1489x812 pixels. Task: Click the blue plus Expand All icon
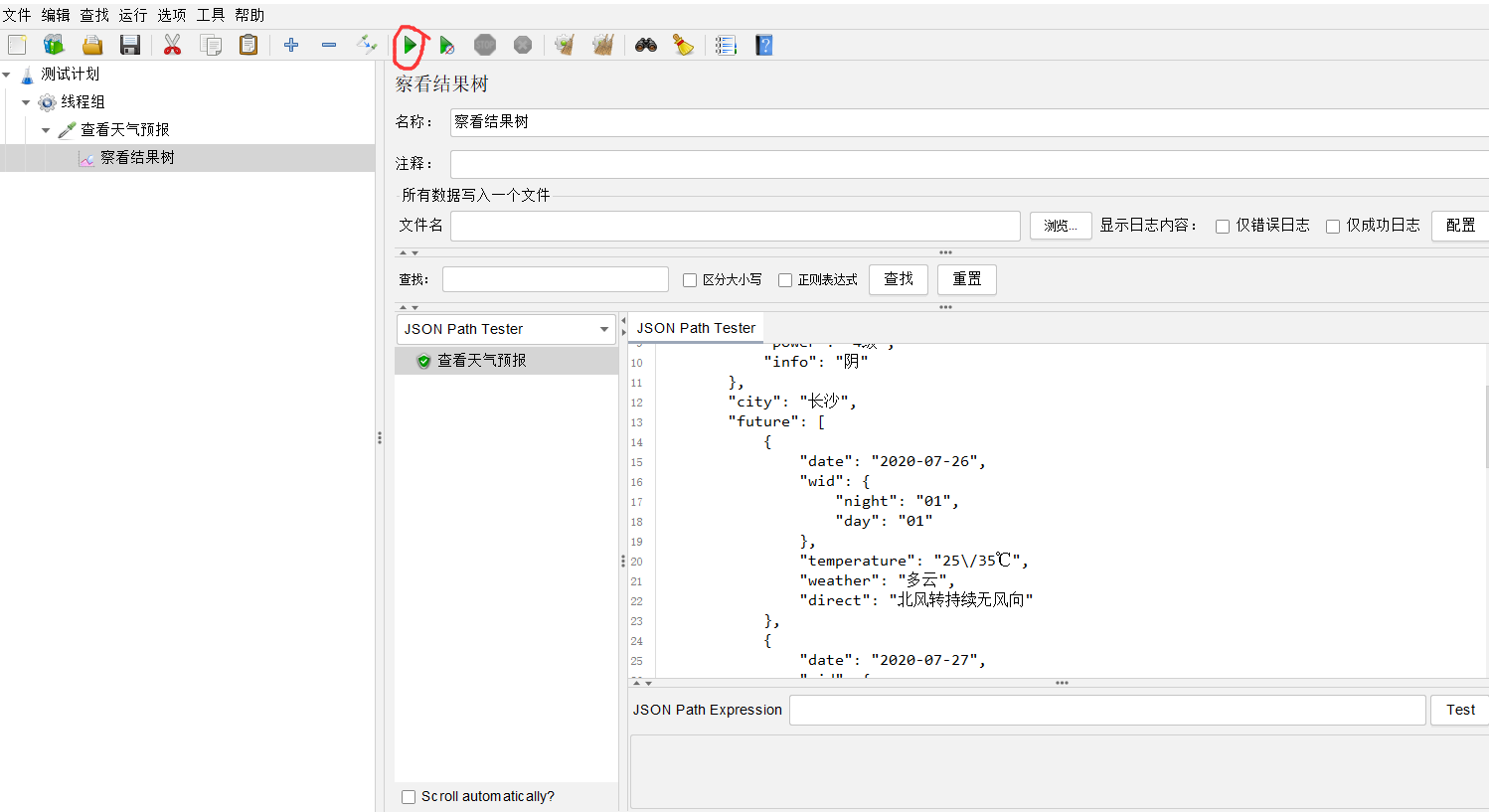(291, 45)
